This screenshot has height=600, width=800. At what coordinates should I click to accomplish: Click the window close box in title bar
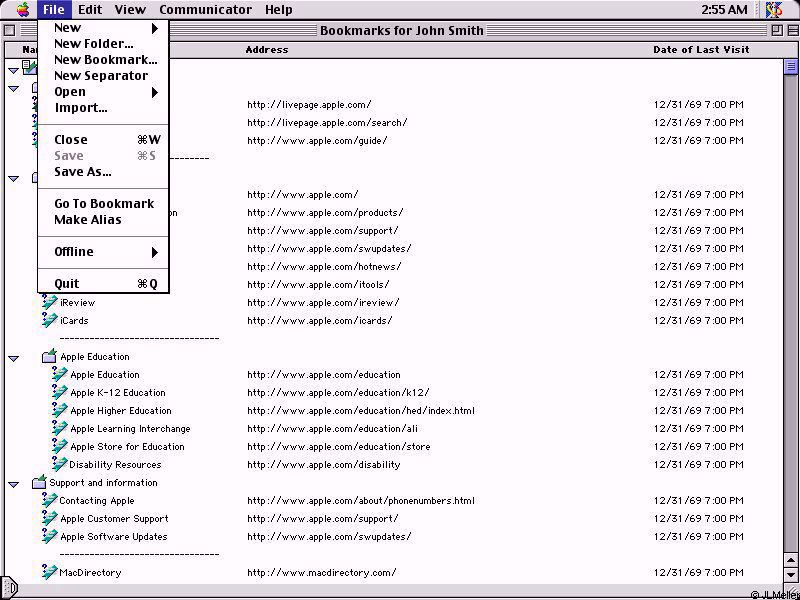coord(9,30)
